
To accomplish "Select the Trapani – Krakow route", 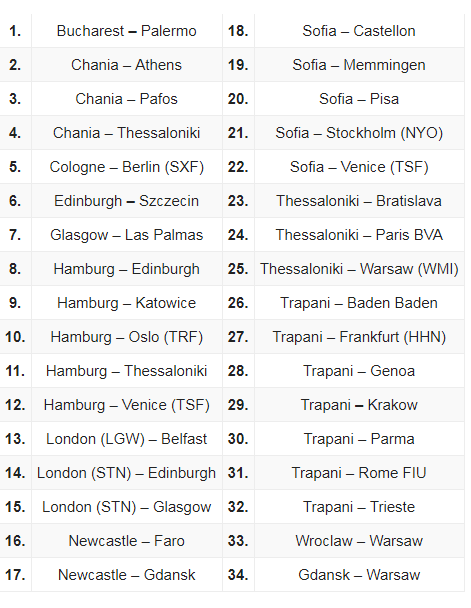I will pos(359,405).
